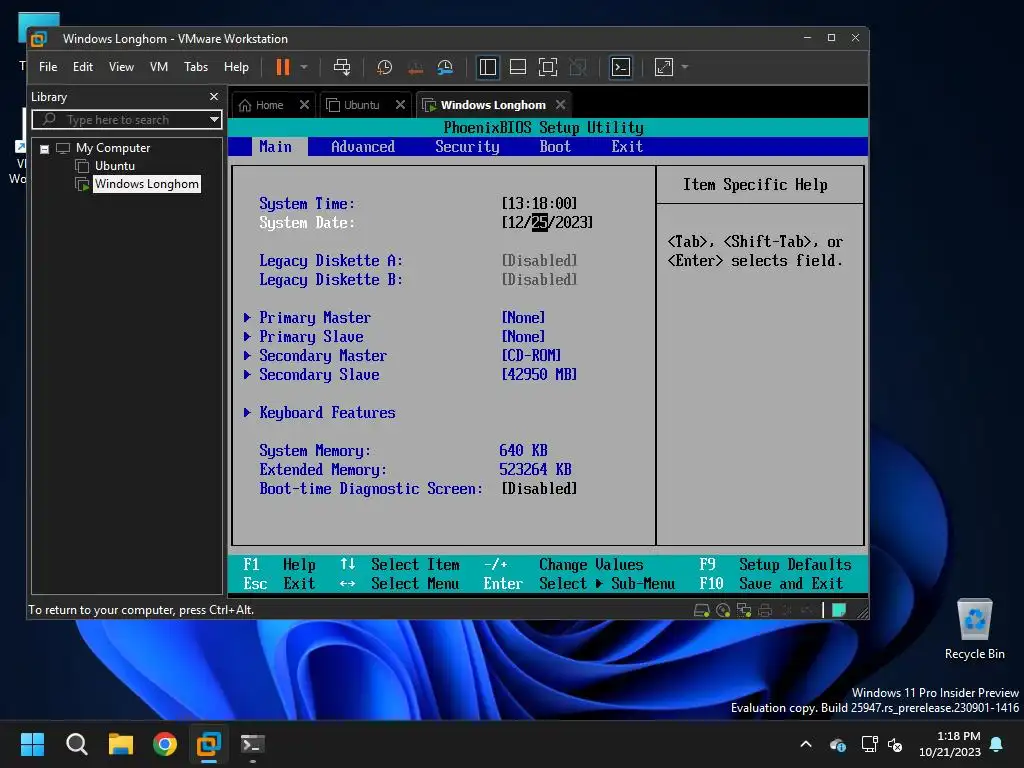Take a snapshot of this virtual machine
Viewport: 1024px width, 768px height.
click(x=385, y=67)
